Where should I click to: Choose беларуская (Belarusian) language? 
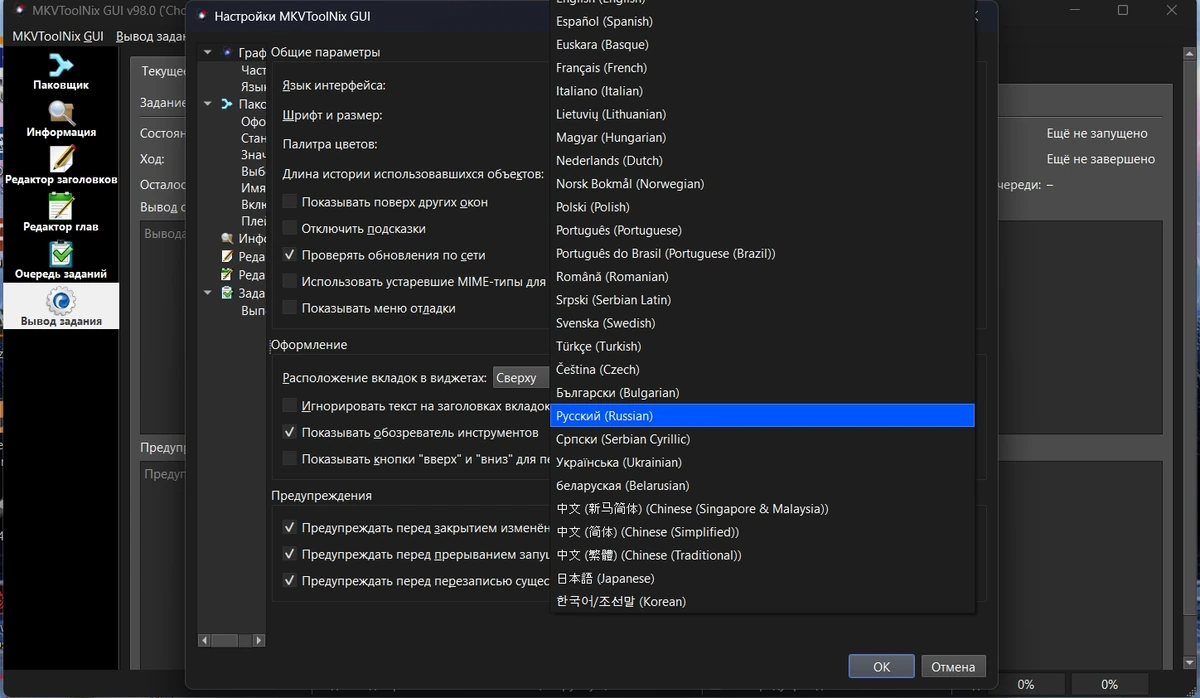[762, 485]
